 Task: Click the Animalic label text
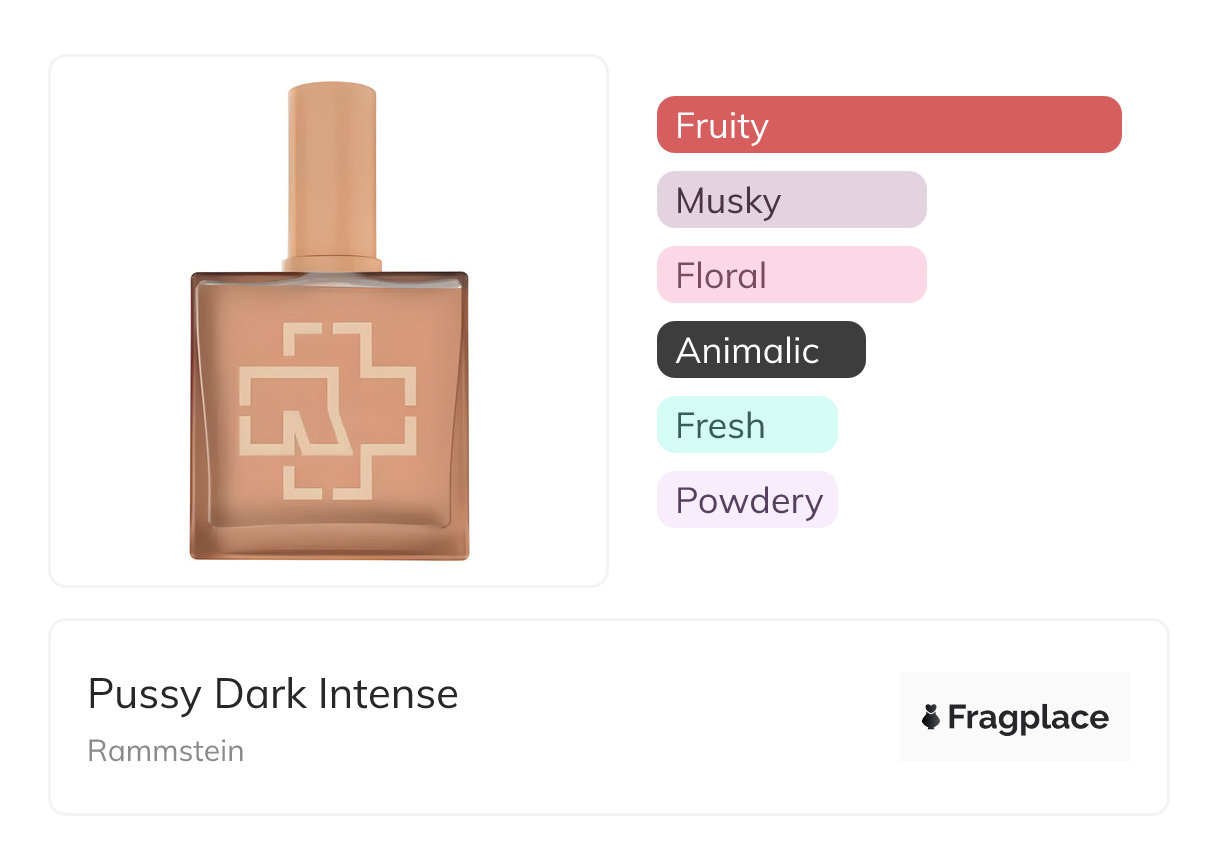(747, 351)
